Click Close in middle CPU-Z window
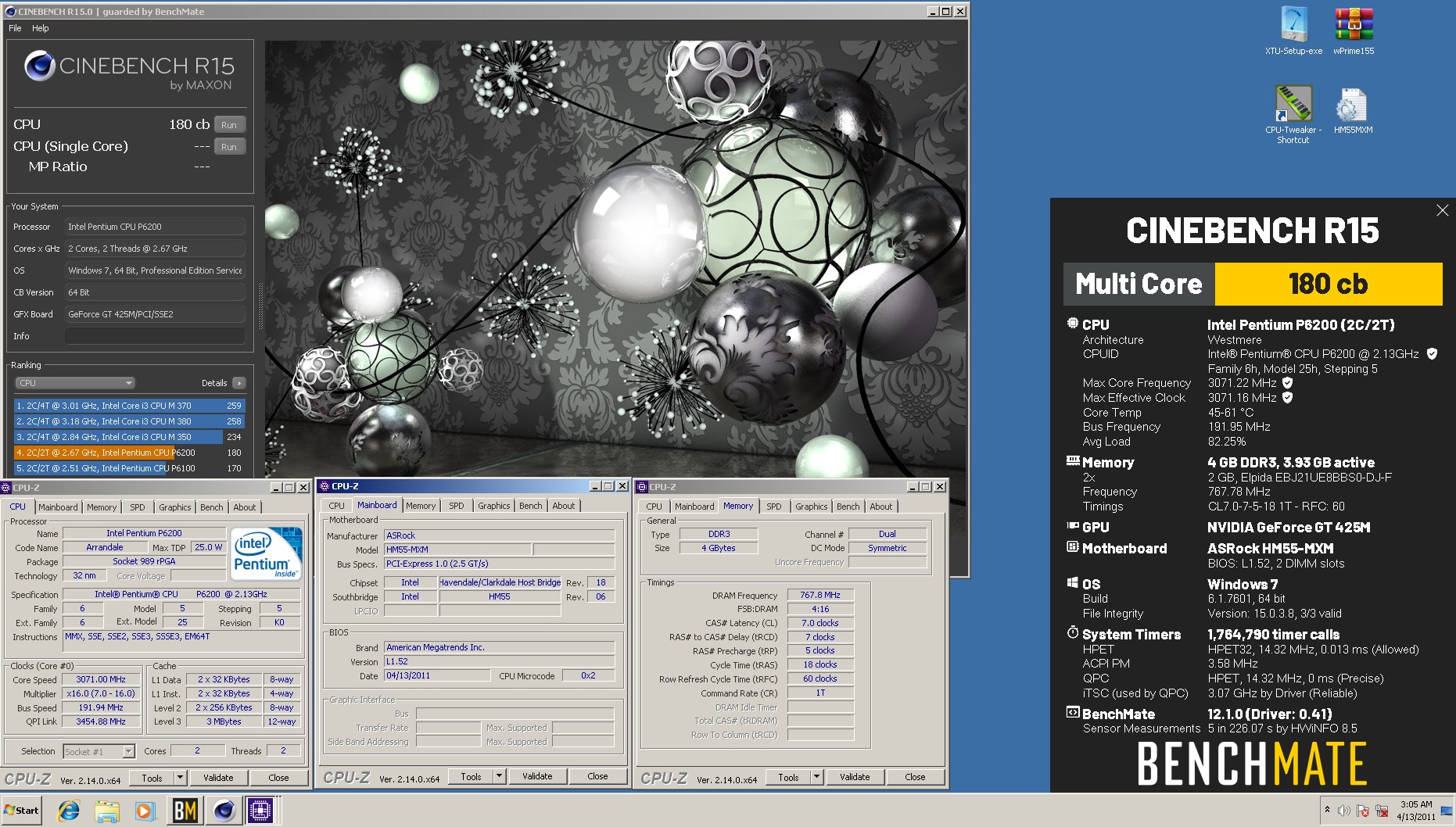The image size is (1456, 827). [597, 776]
